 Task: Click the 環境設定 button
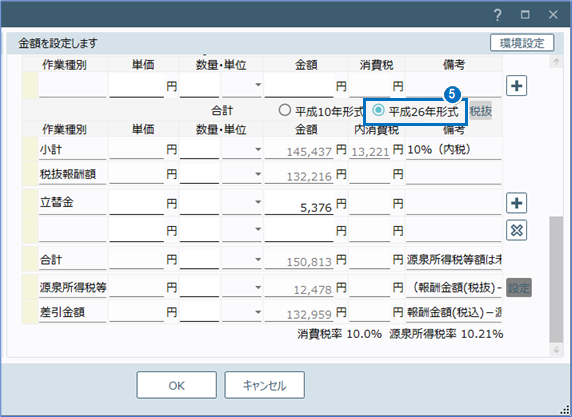[522, 43]
